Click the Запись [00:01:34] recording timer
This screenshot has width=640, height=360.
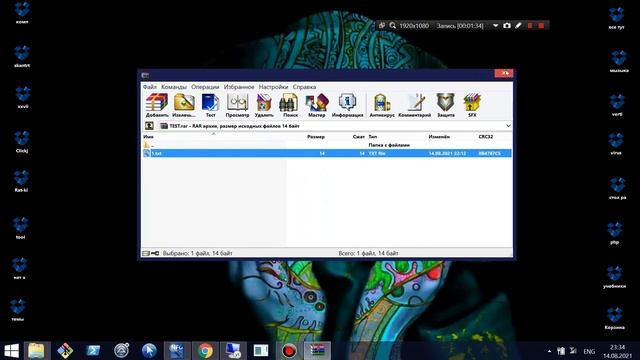click(x=460, y=26)
